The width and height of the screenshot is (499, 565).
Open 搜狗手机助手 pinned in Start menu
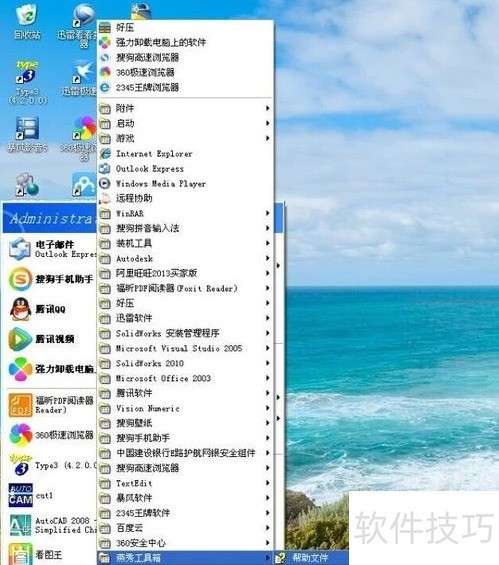click(52, 279)
